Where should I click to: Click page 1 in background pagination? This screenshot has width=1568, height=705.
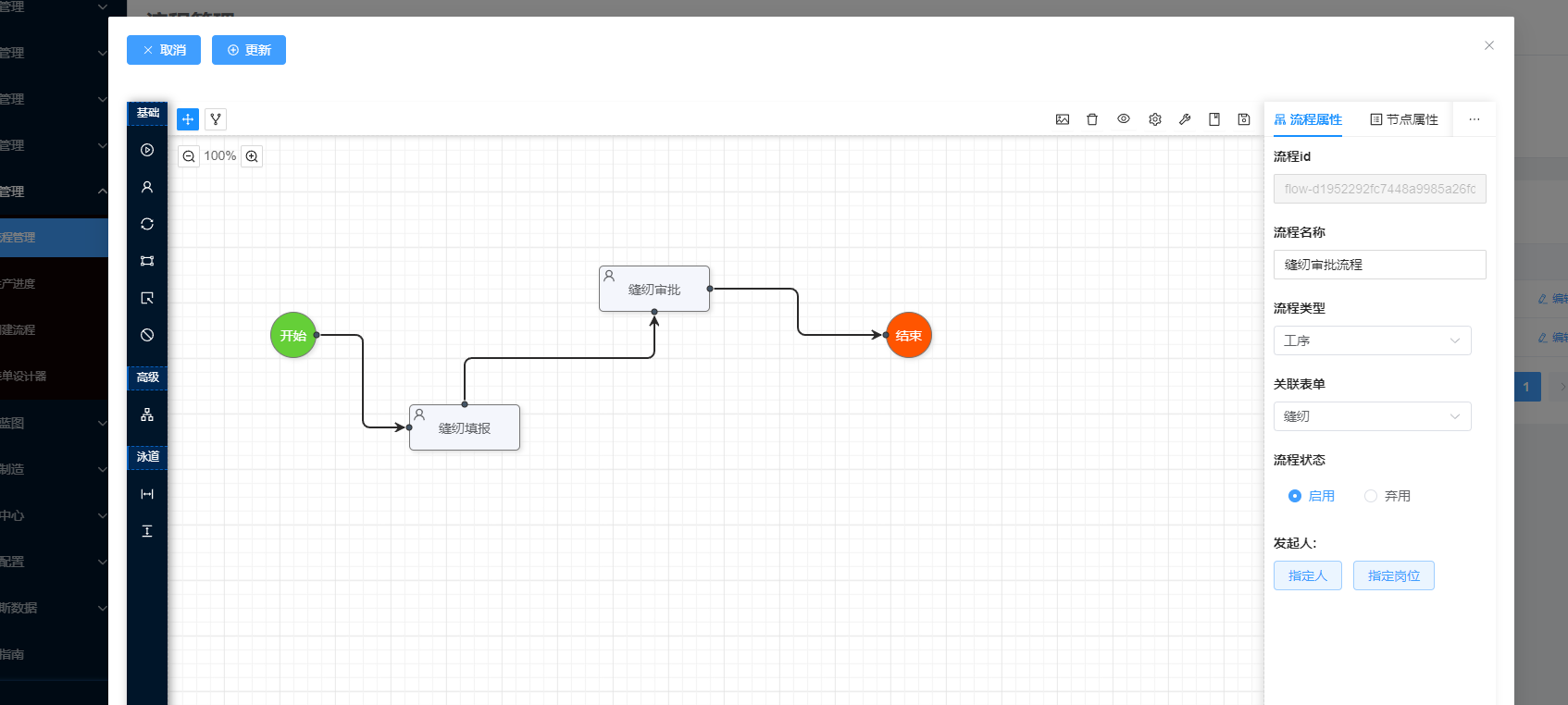(x=1527, y=387)
